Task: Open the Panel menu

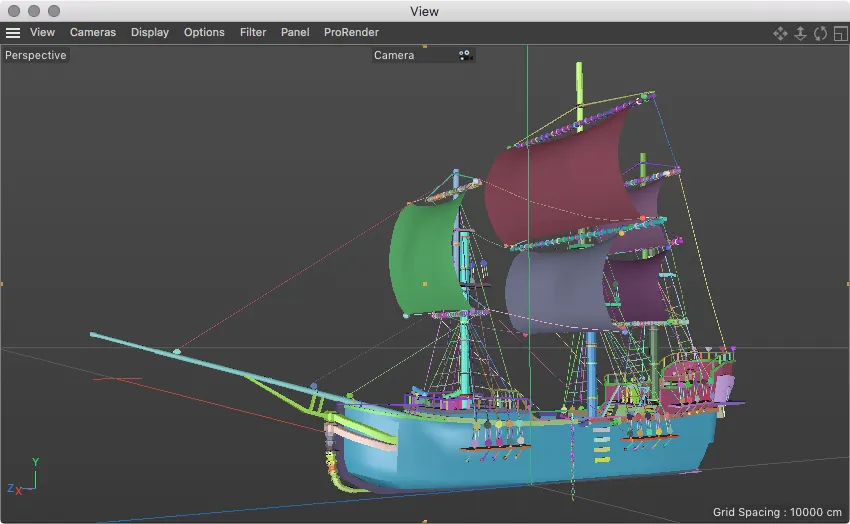Action: click(x=295, y=32)
